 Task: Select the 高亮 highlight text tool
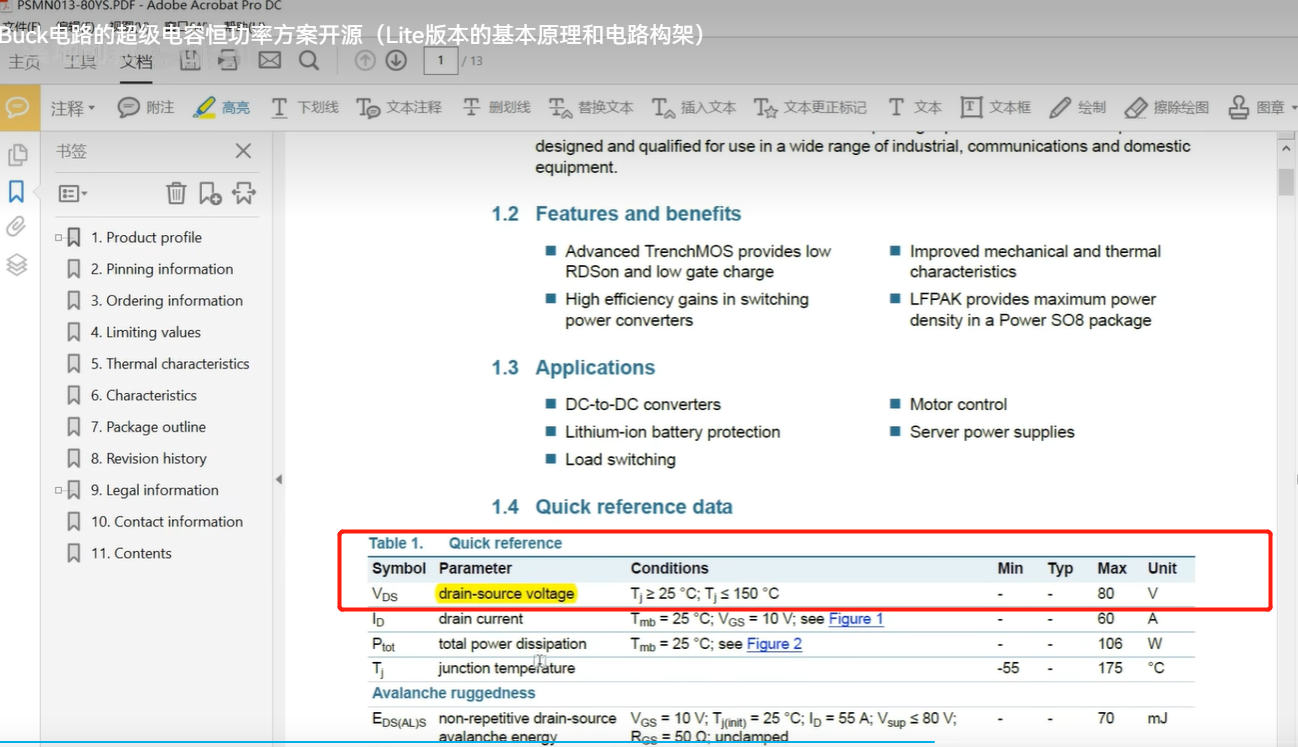[221, 107]
